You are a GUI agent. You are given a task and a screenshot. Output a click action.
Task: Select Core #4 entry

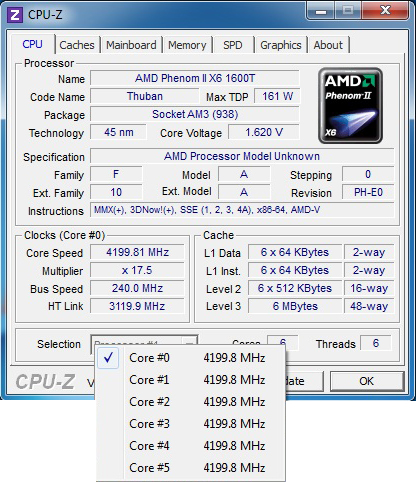[191, 446]
